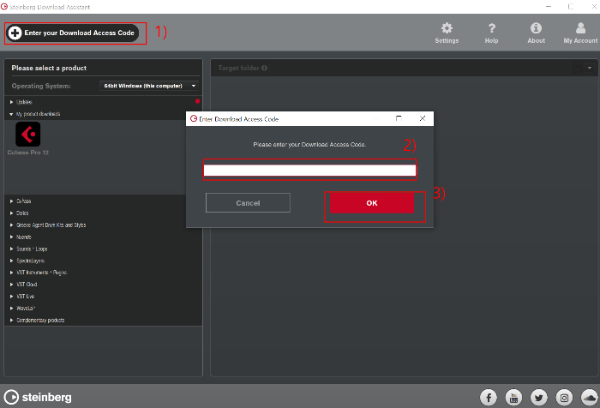Open Steinberg's Instagram icon

pos(564,398)
